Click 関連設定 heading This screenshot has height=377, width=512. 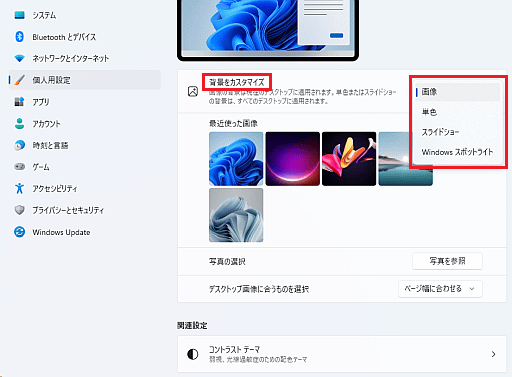tap(192, 325)
